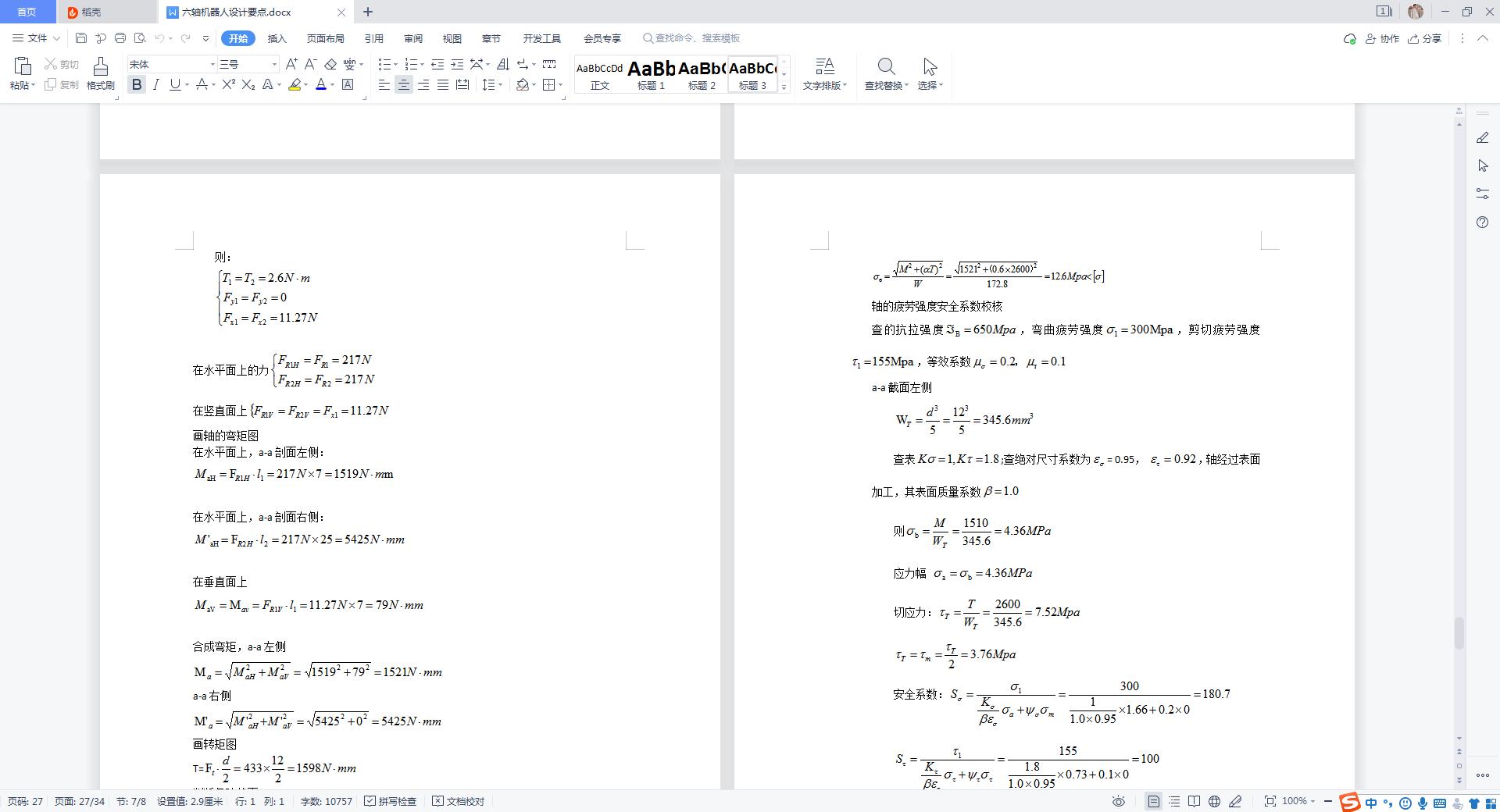Apply superscript formatting
This screenshot has height=812, width=1500.
[x=228, y=84]
